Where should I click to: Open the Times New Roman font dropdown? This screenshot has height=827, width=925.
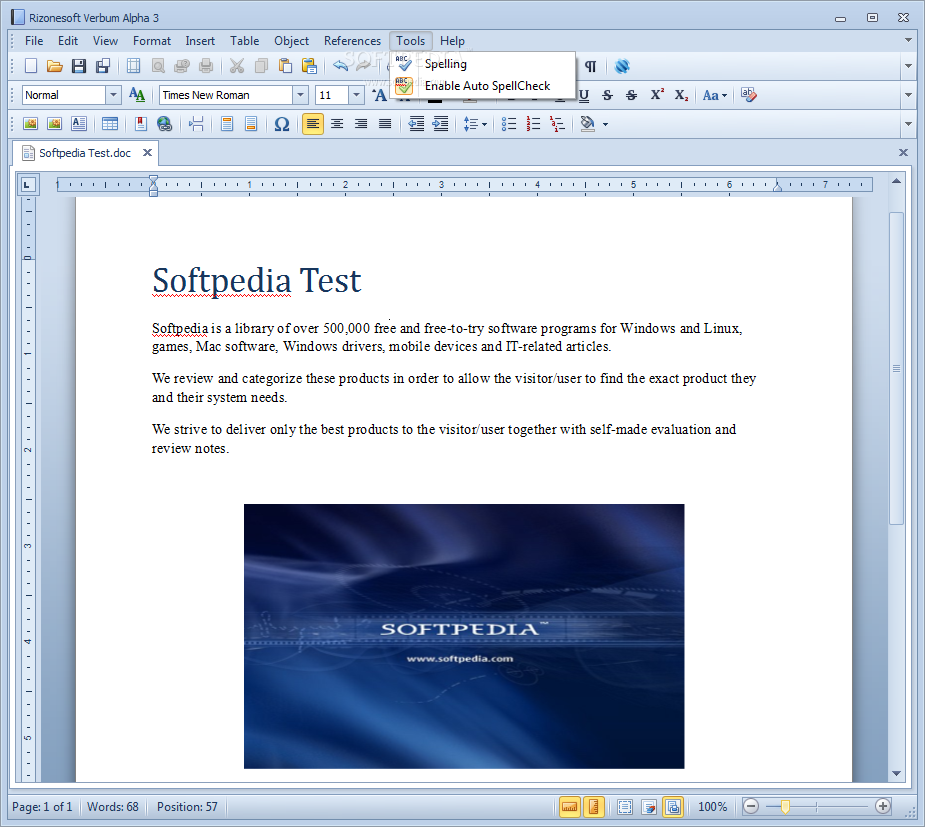click(301, 95)
